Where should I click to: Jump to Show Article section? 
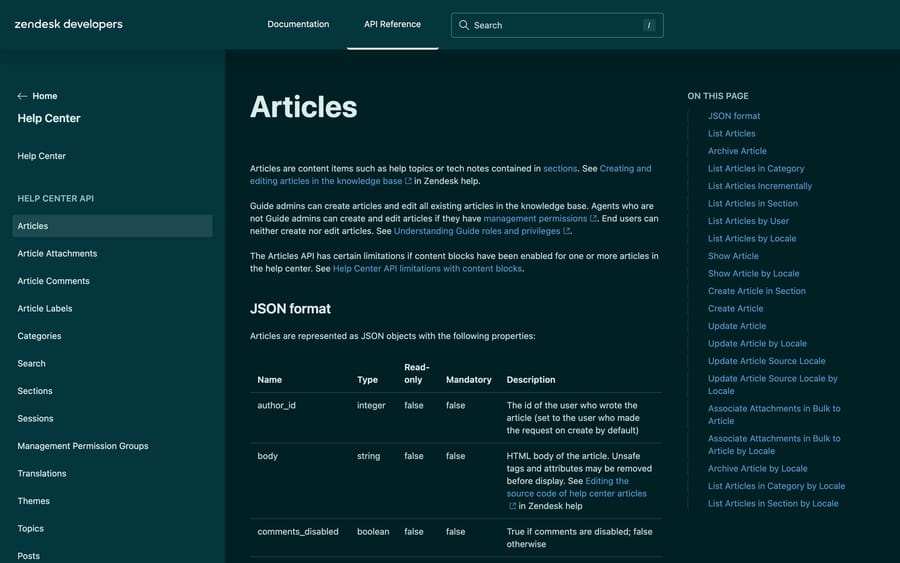[733, 256]
